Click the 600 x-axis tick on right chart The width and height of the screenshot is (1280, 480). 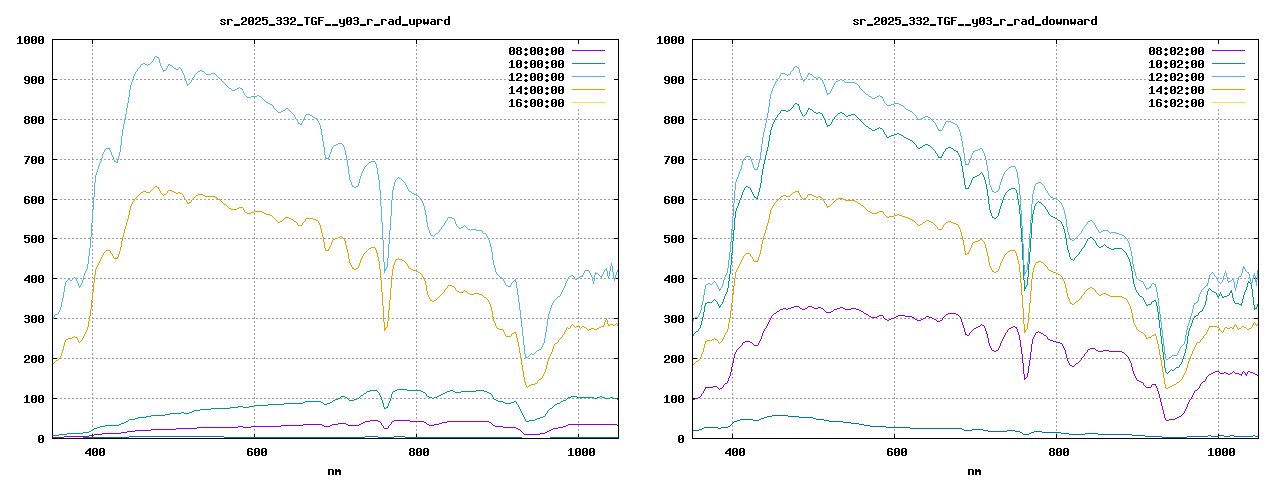coord(896,453)
